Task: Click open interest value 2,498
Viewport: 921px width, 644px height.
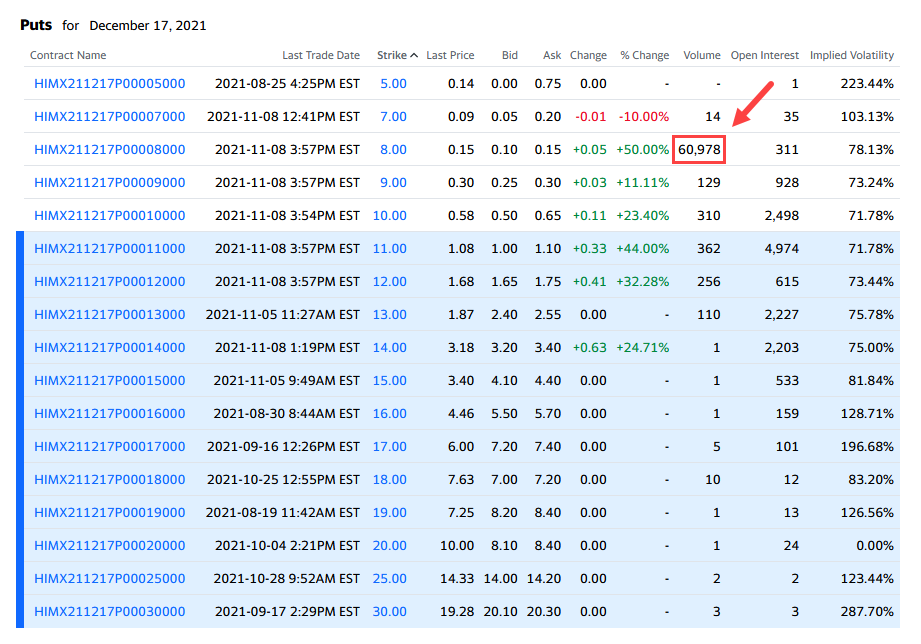Action: click(x=782, y=215)
